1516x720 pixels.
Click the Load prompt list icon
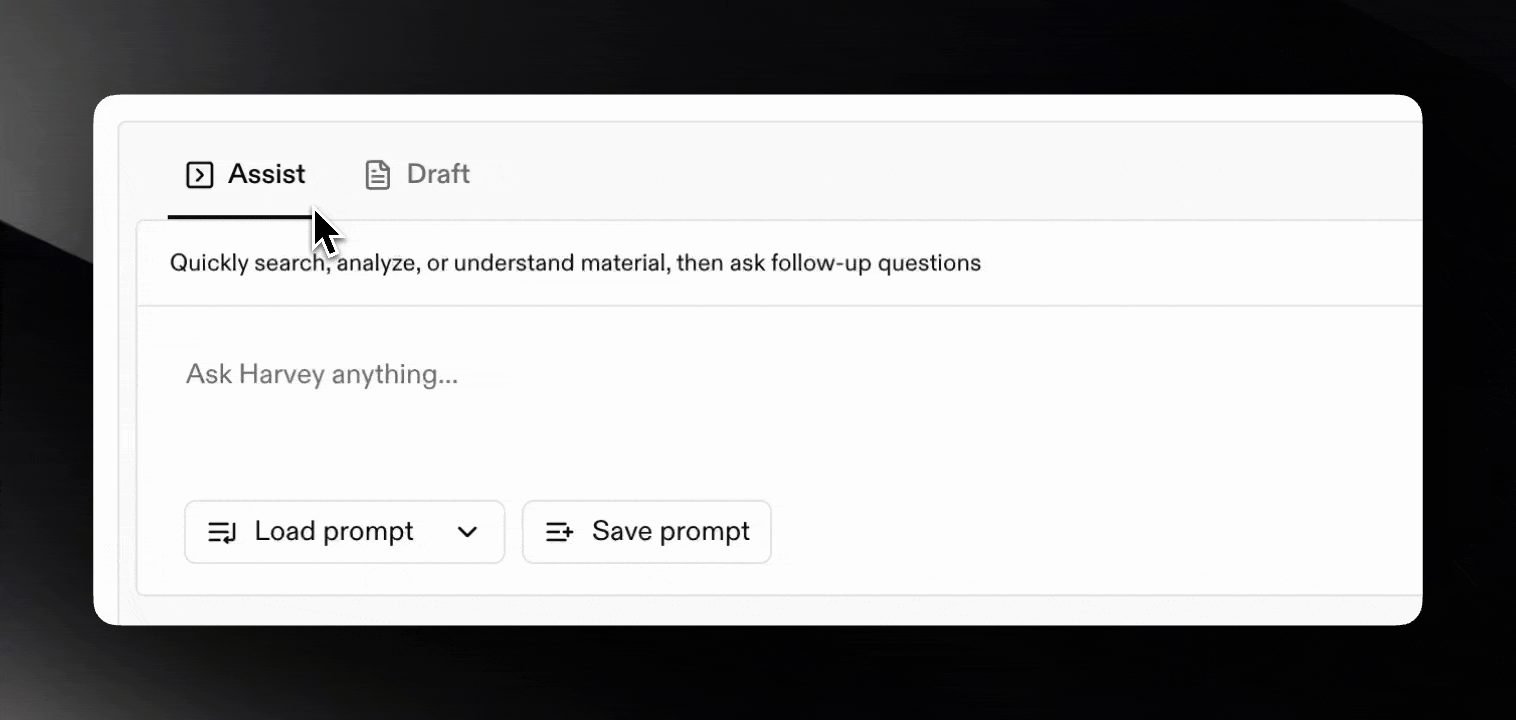[222, 532]
